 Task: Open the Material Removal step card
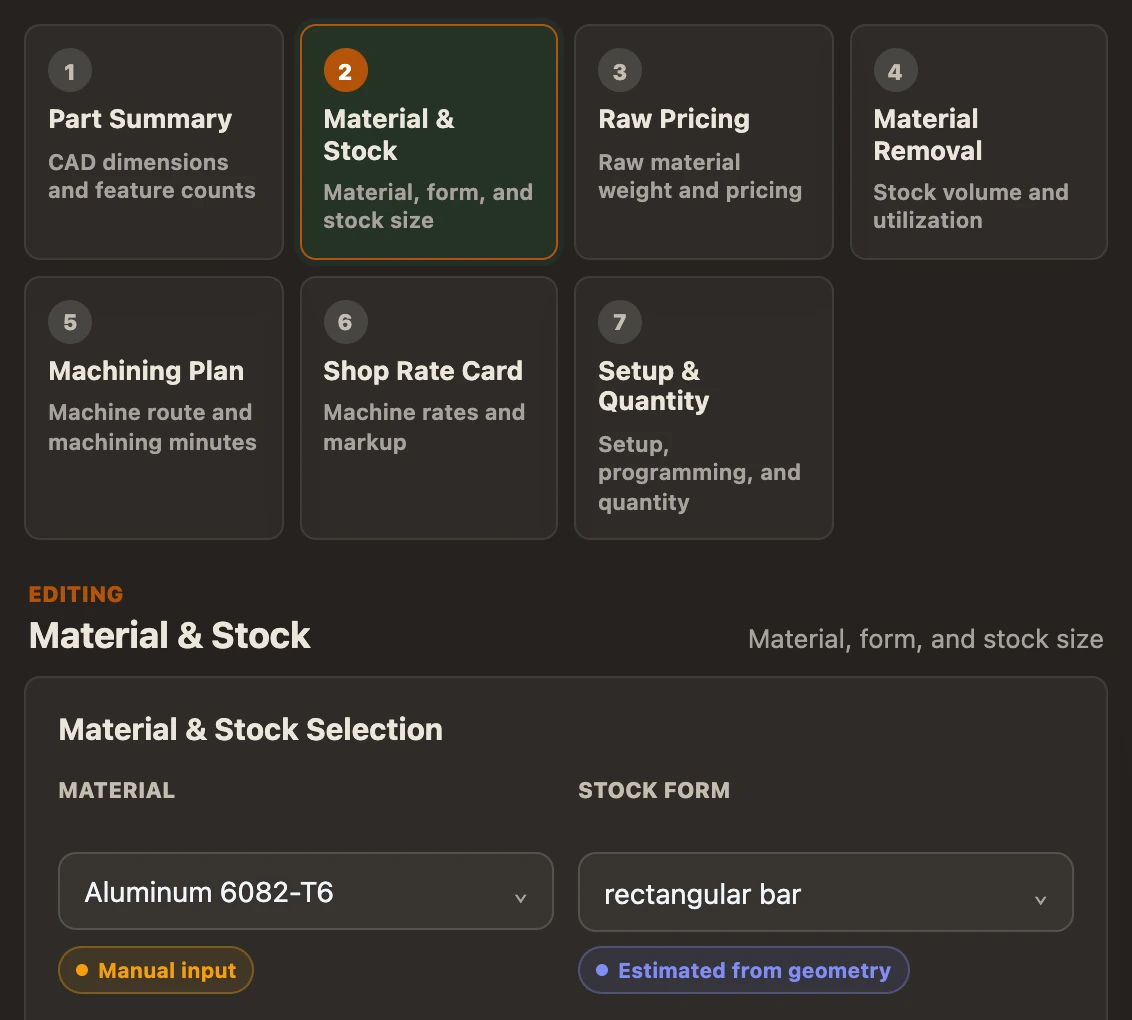coord(979,142)
